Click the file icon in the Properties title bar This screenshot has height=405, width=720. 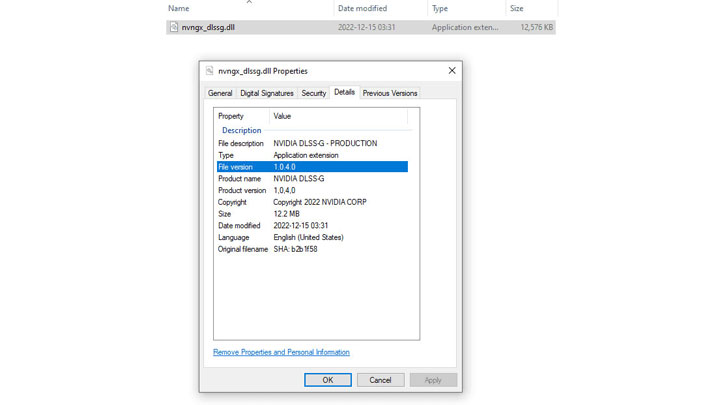click(x=209, y=71)
